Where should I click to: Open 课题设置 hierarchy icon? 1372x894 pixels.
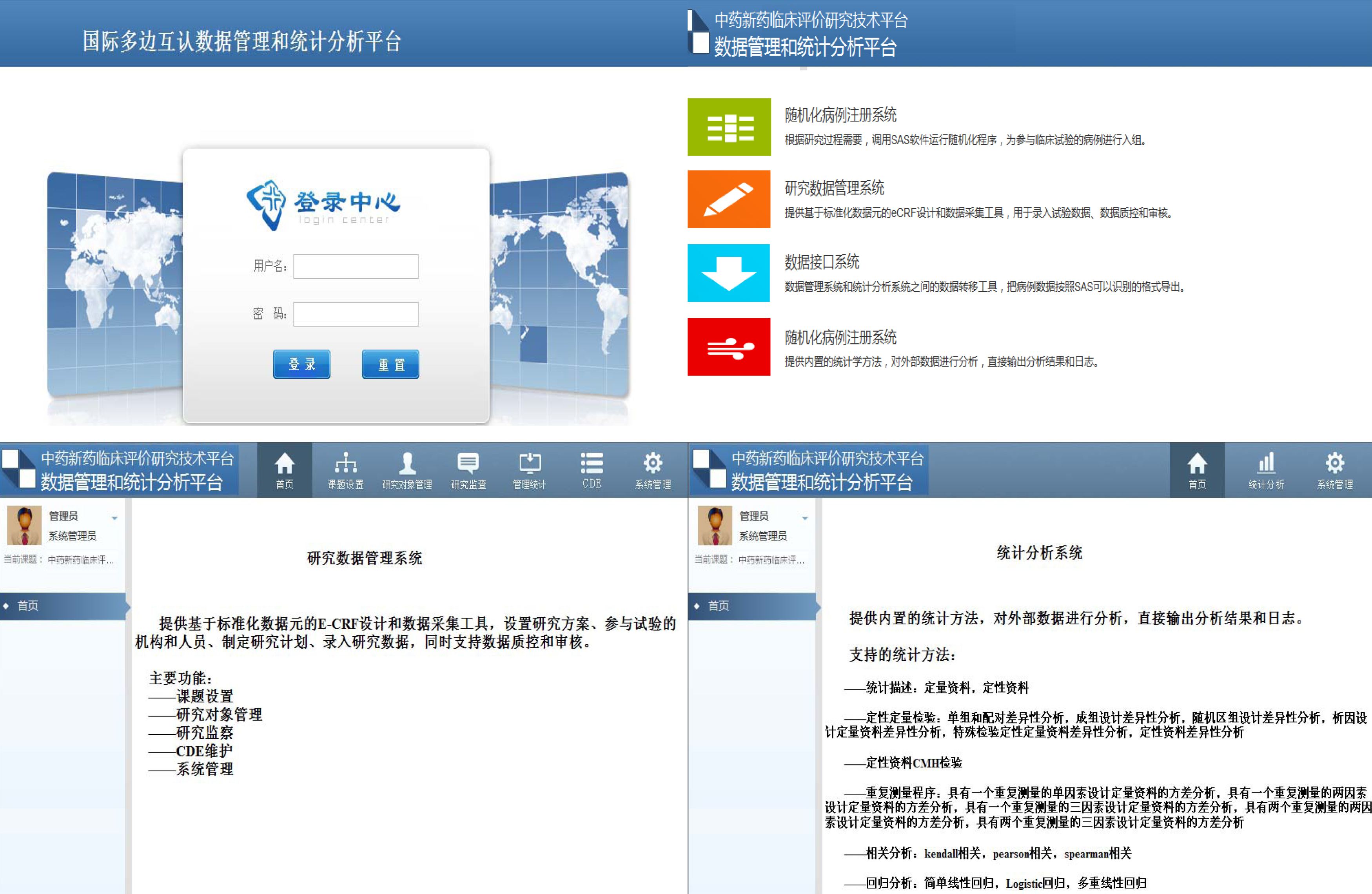(346, 470)
